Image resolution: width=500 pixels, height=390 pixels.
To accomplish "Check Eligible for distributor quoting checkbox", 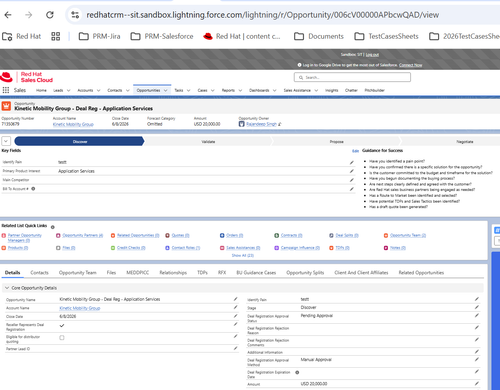I will pos(62,338).
